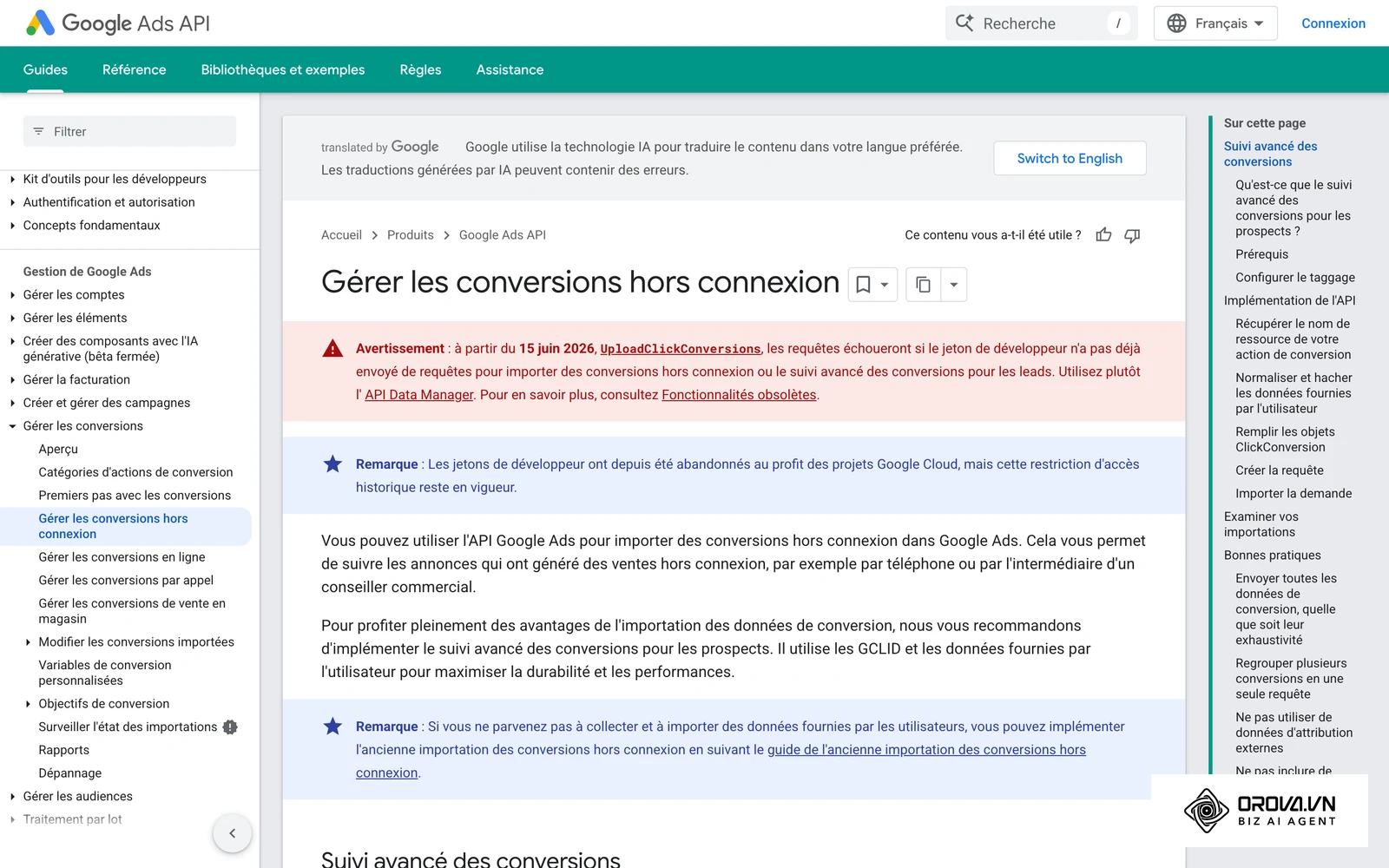The image size is (1389, 868).
Task: Collapse sidebar with the chevron button
Action: 232,833
